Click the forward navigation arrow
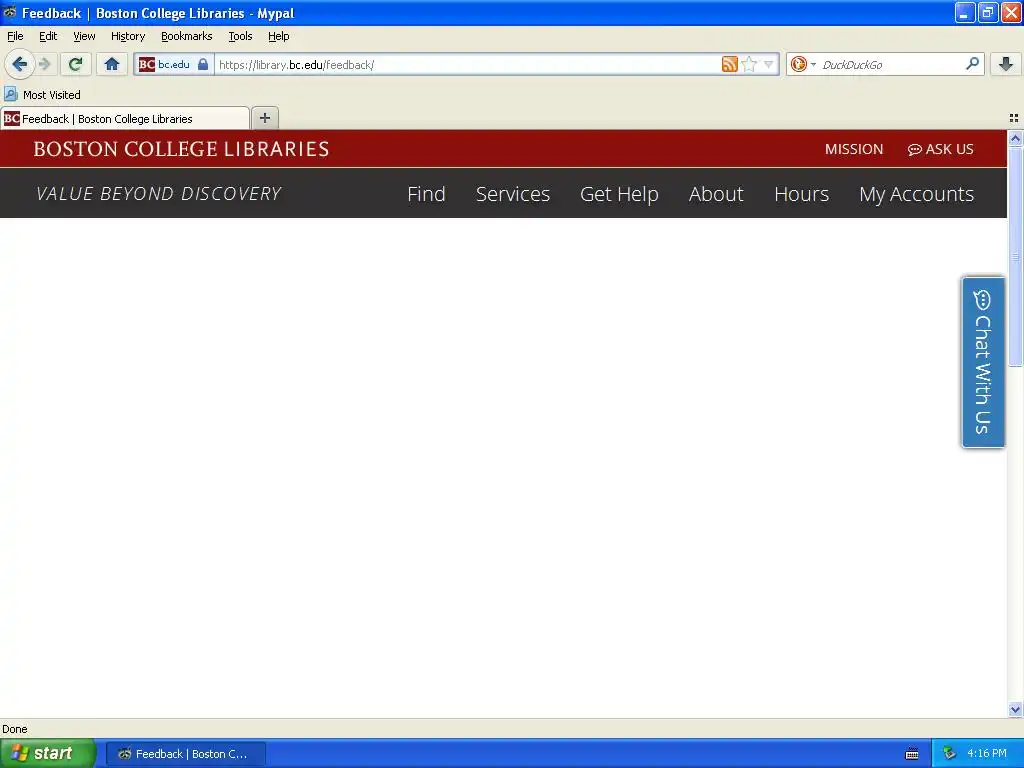This screenshot has width=1024, height=768. point(44,64)
